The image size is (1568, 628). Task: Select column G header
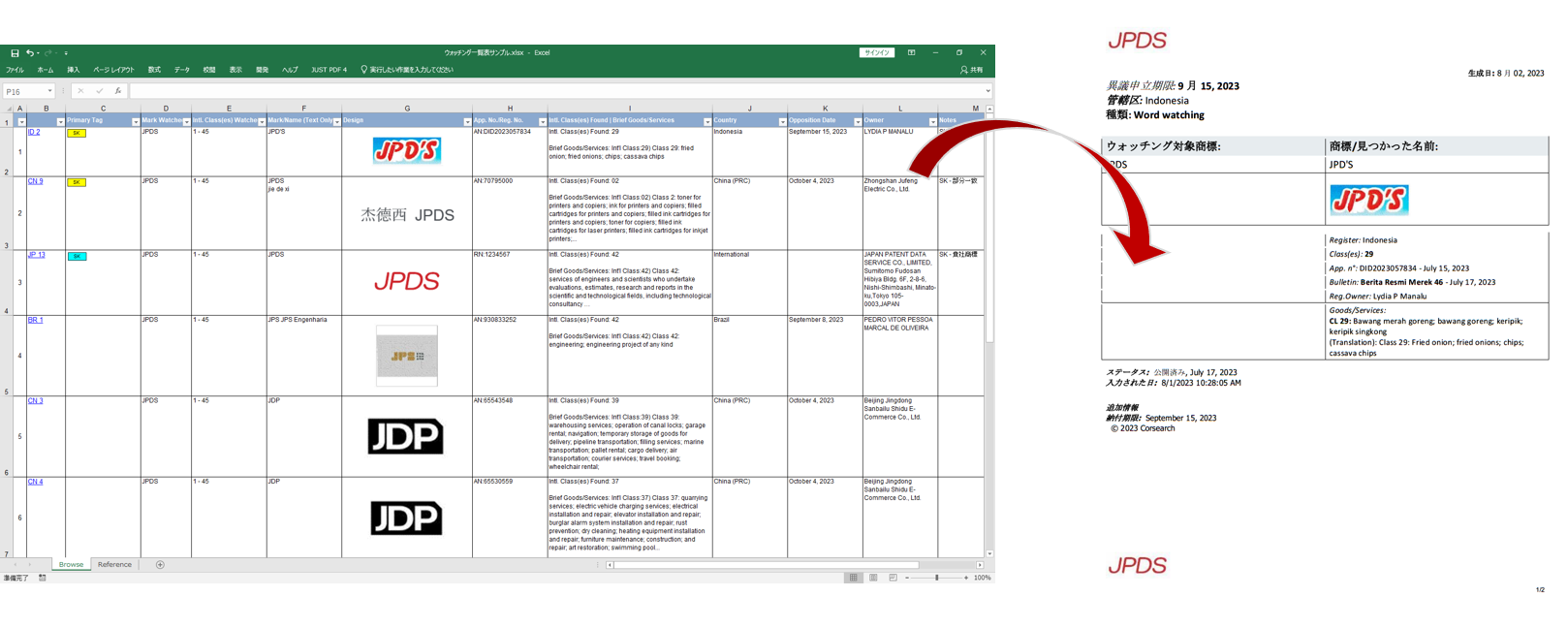[407, 109]
